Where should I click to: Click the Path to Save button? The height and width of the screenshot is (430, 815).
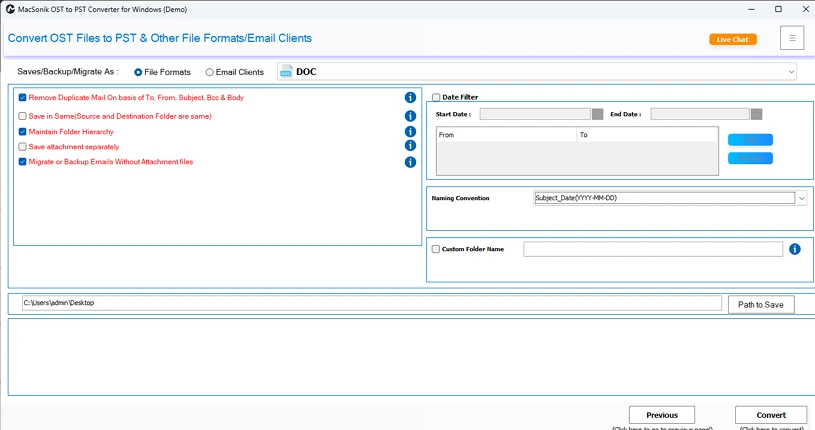point(760,304)
